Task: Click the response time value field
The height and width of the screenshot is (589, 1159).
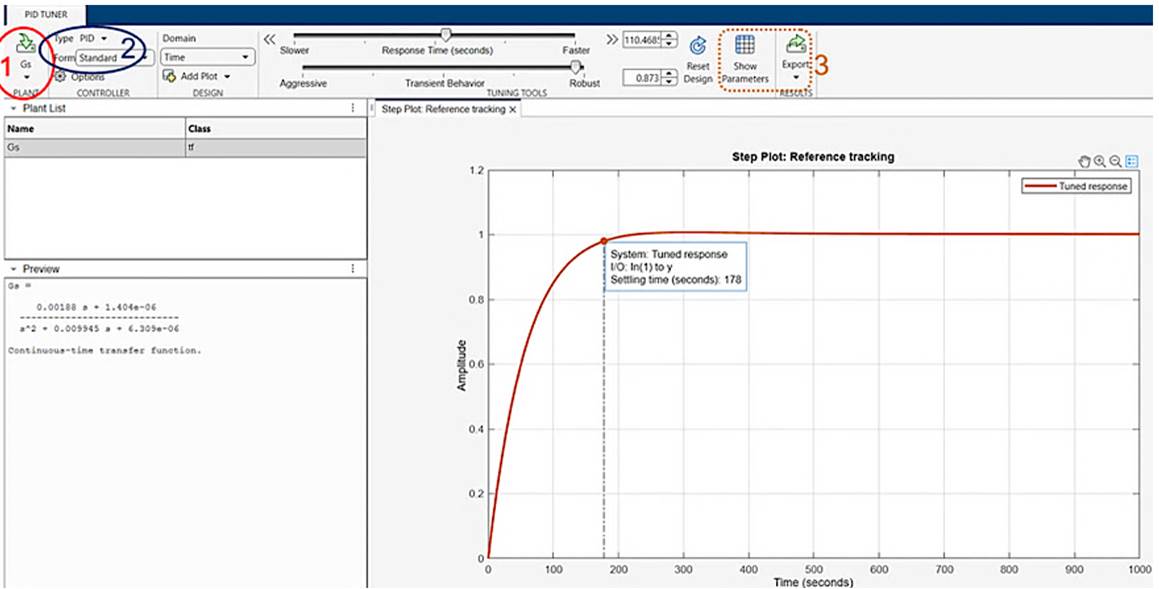Action: (640, 40)
